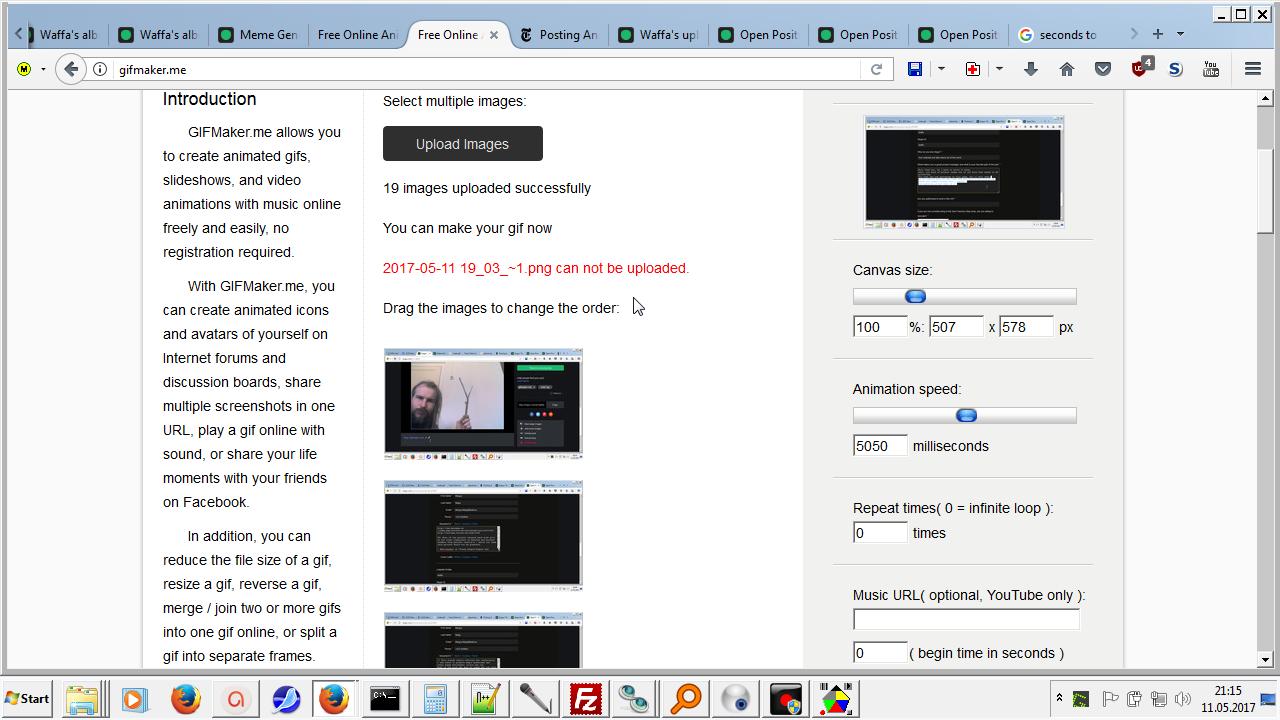Viewport: 1280px width, 720px height.
Task: Open a new browser tab with plus
Action: (x=1158, y=34)
